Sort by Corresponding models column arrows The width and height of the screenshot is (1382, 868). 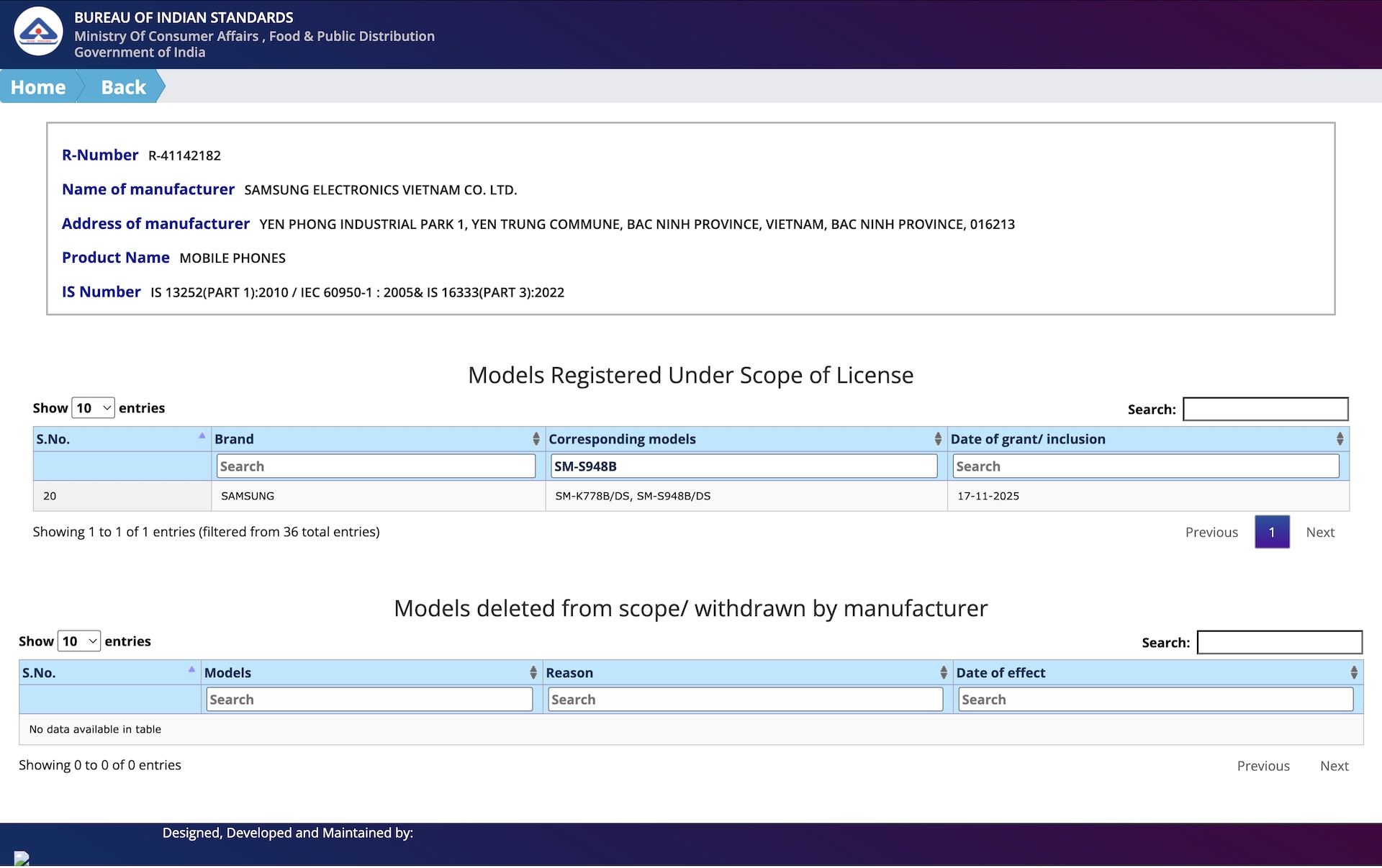tap(937, 439)
